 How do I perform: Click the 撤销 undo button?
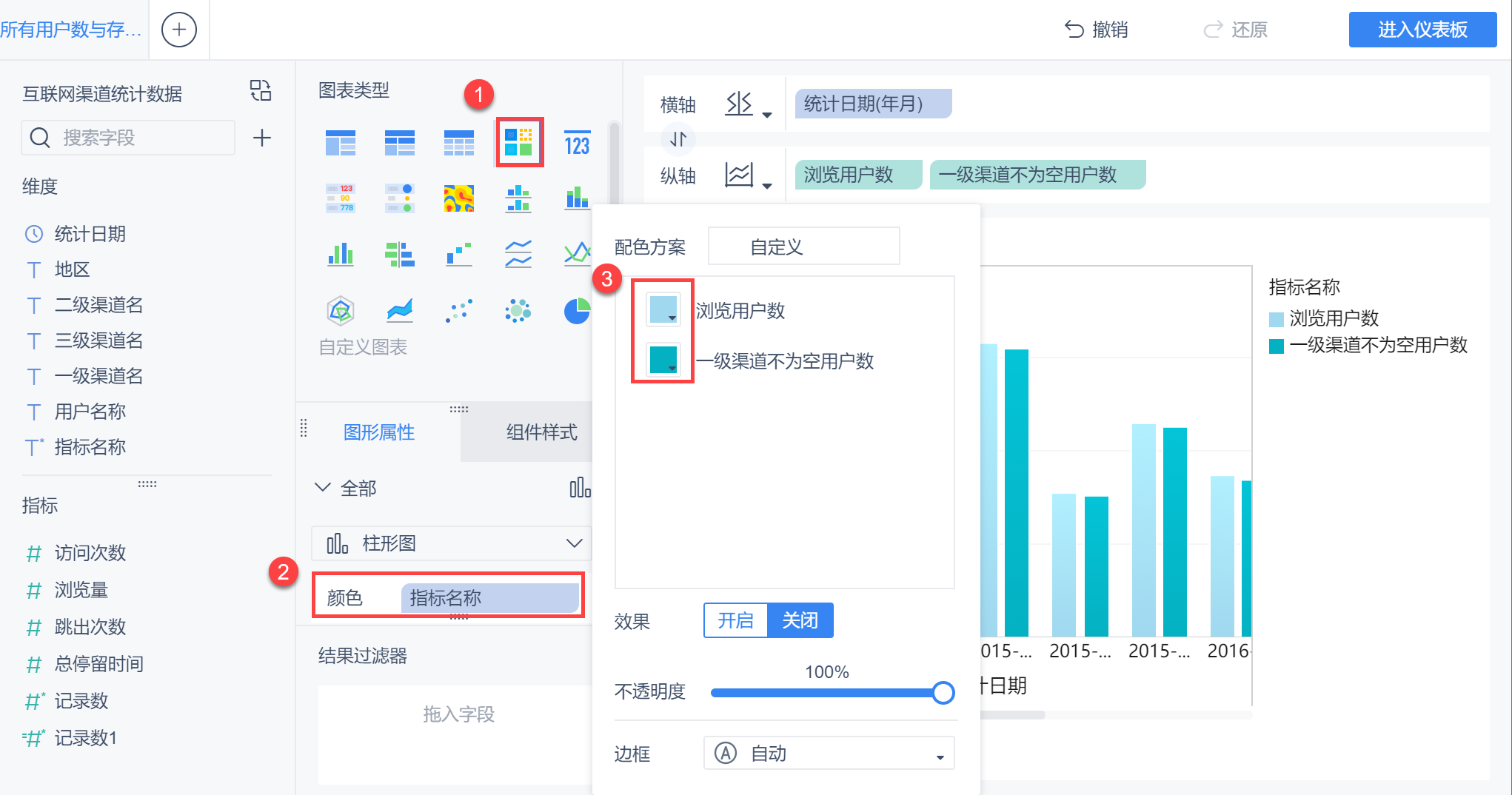coord(1097,30)
